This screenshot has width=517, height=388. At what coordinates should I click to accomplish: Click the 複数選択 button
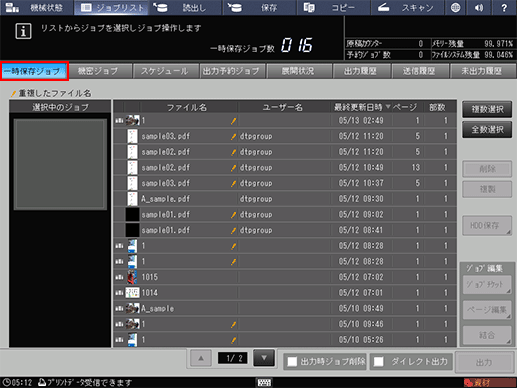click(487, 109)
